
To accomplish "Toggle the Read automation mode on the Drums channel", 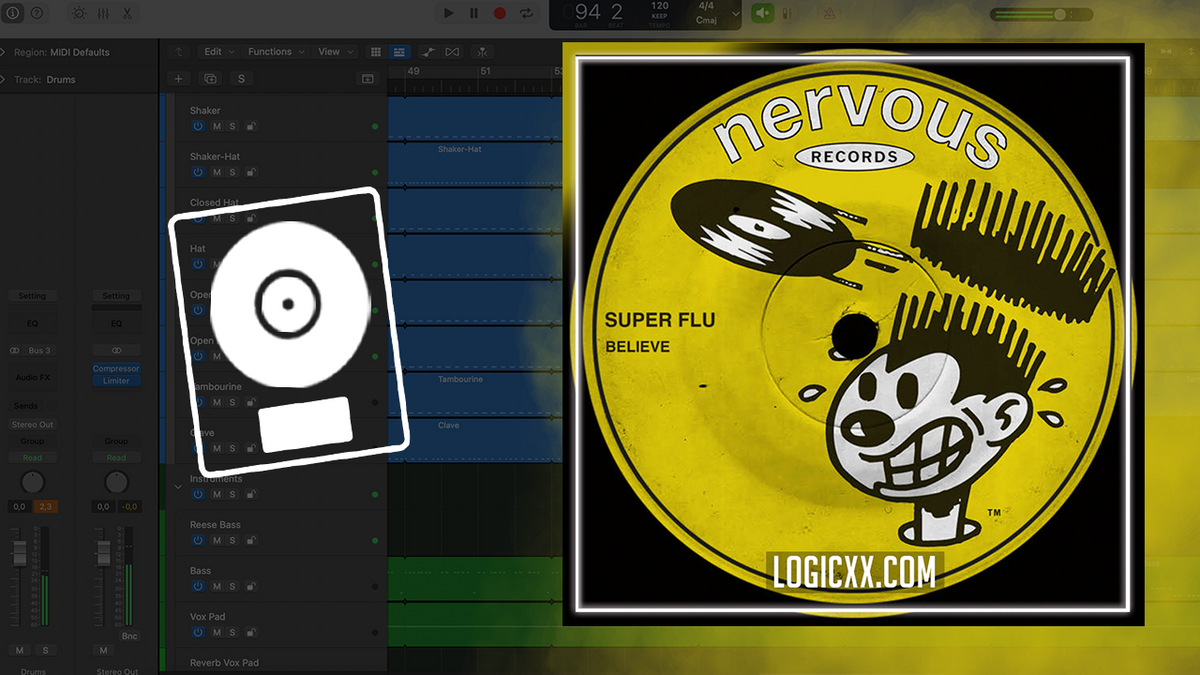I will [32, 457].
